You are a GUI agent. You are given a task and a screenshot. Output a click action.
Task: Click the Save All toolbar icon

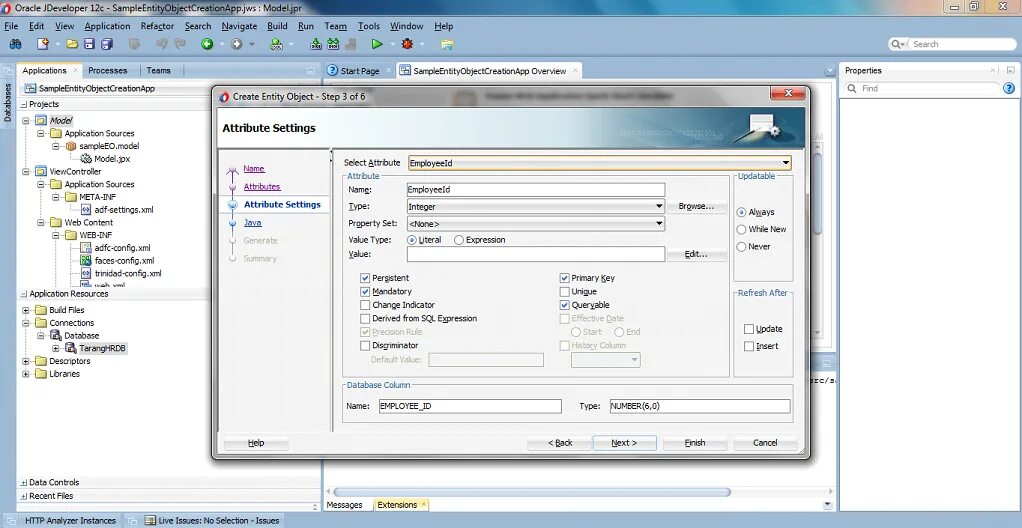pyautogui.click(x=107, y=44)
